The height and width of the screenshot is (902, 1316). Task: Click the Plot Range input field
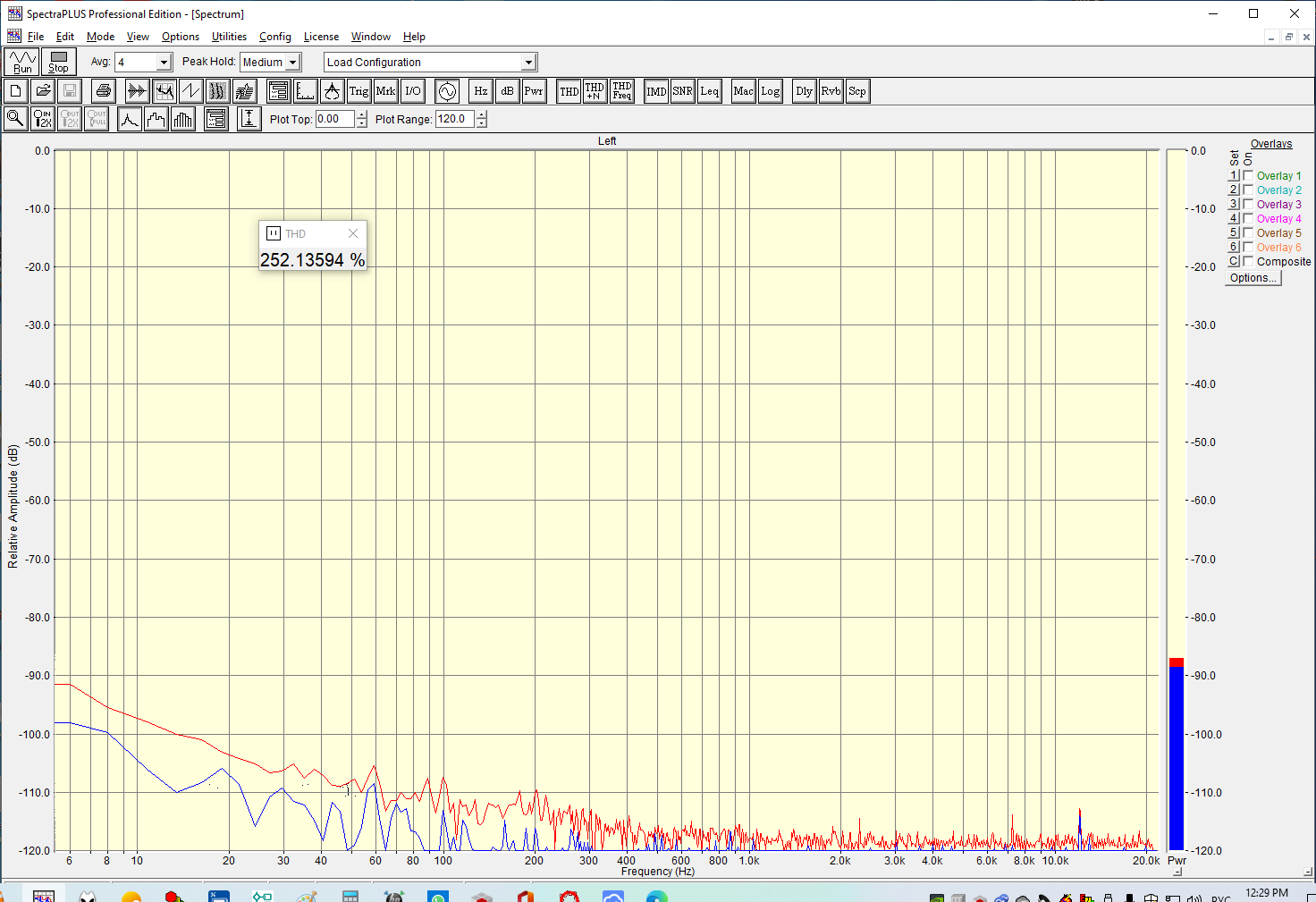455,119
